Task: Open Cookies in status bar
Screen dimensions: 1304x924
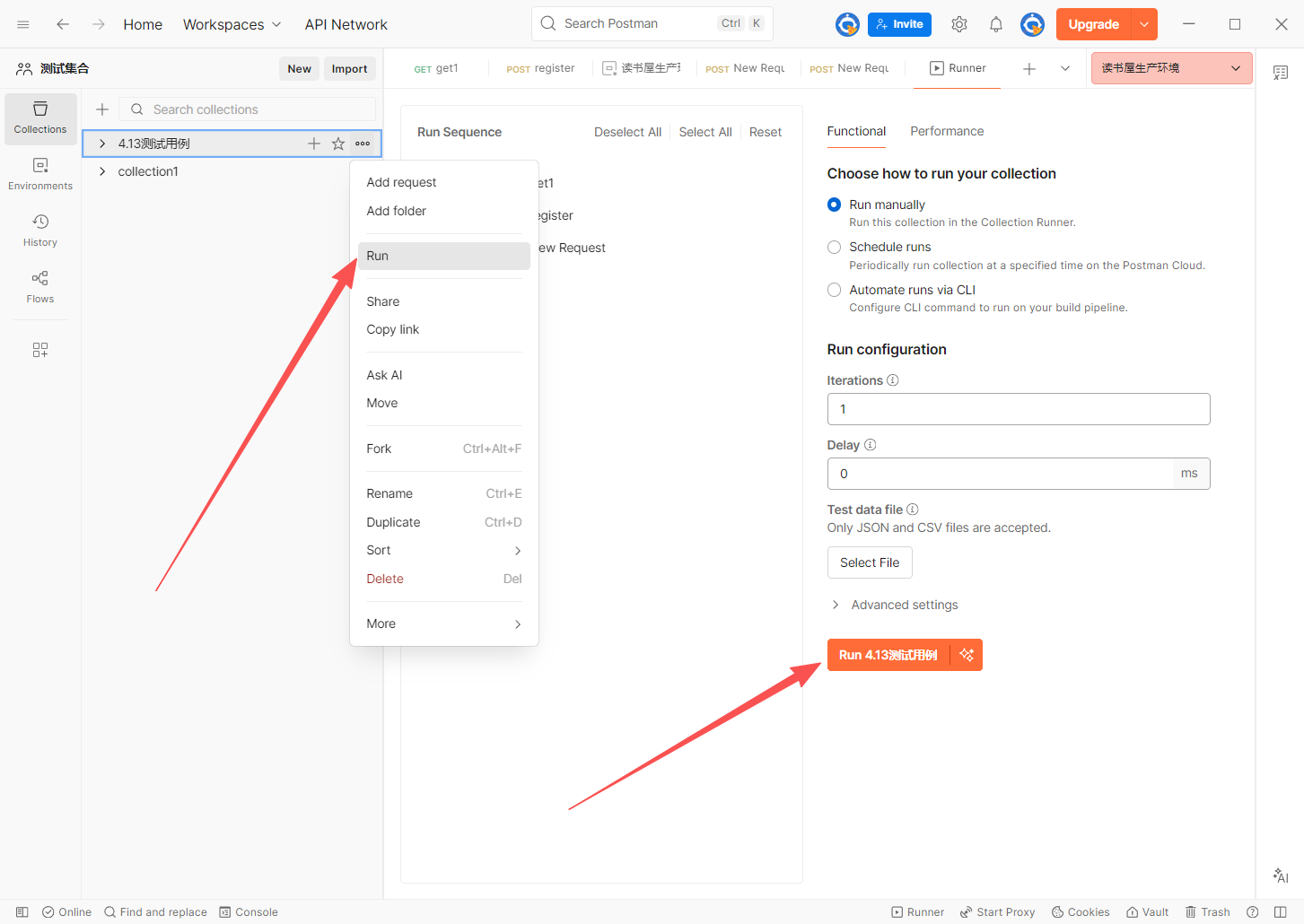Action: [x=1081, y=912]
